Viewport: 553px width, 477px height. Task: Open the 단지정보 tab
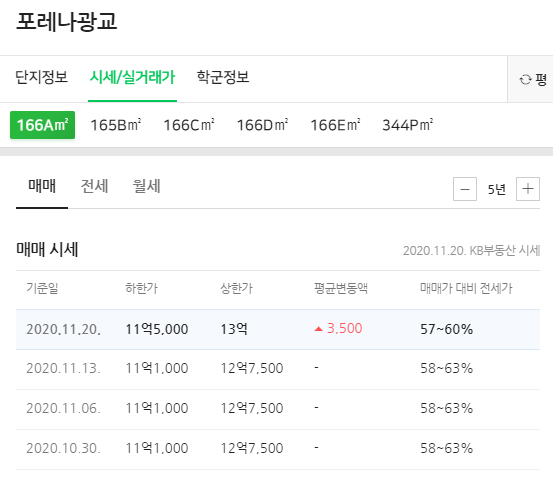click(41, 77)
